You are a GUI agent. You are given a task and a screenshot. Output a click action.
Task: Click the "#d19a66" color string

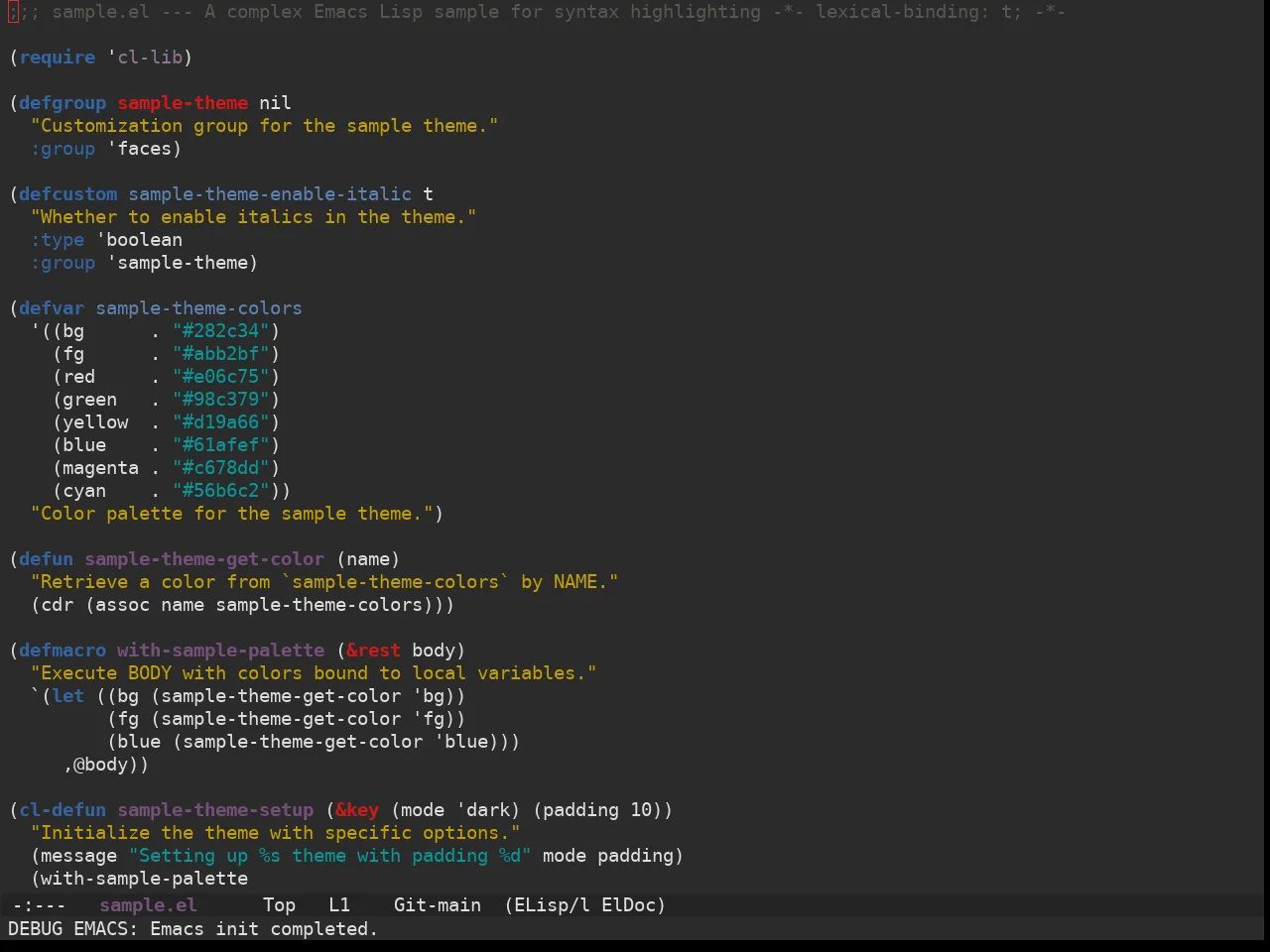(x=221, y=422)
